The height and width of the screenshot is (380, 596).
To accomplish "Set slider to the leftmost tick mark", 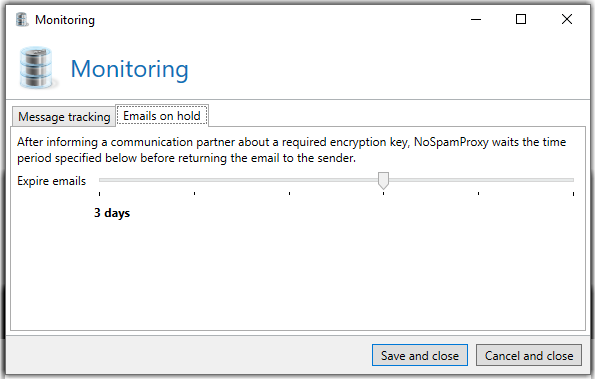I will click(x=100, y=180).
